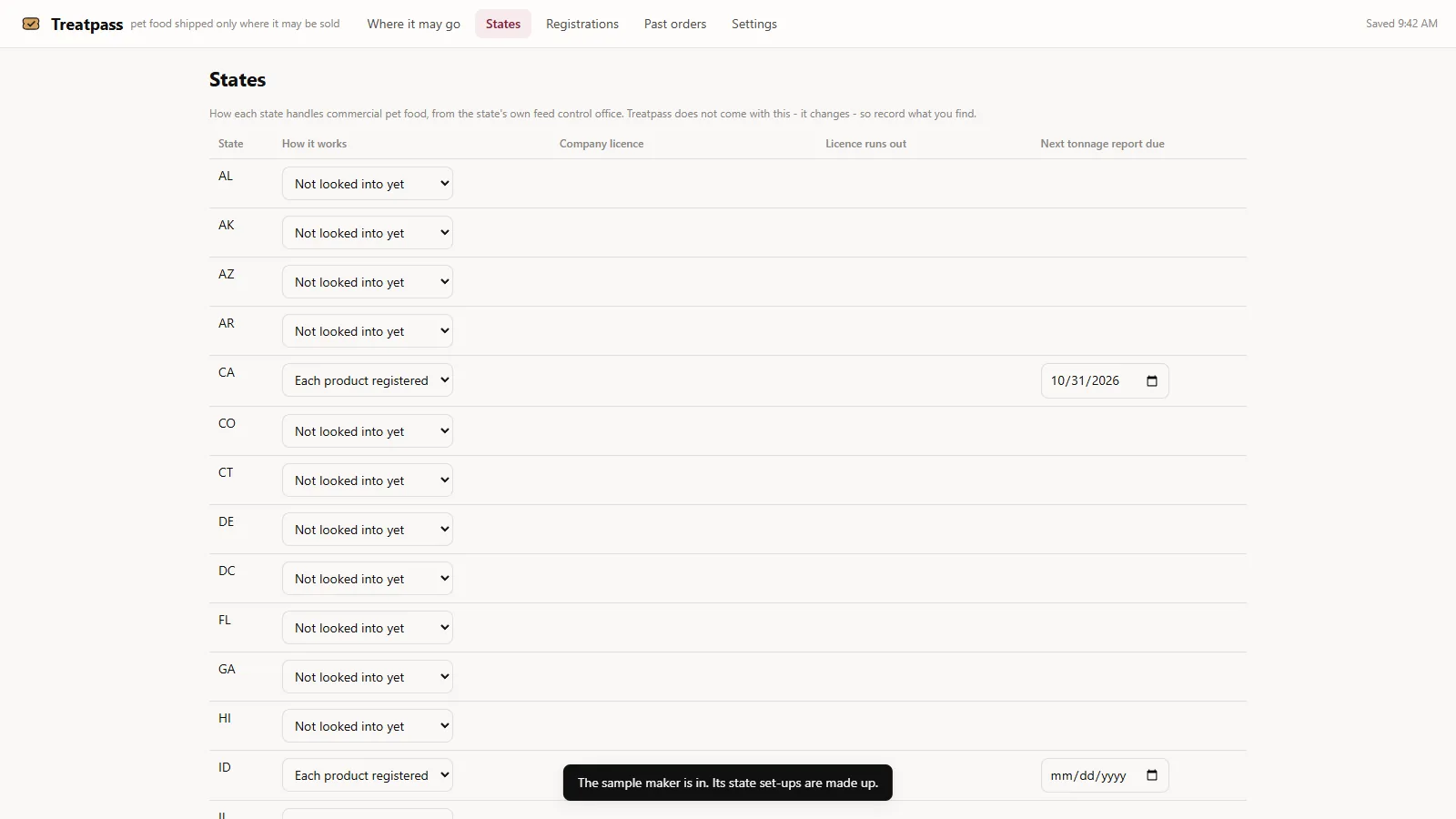Select the States tab
The image size is (1456, 819).
point(503,24)
